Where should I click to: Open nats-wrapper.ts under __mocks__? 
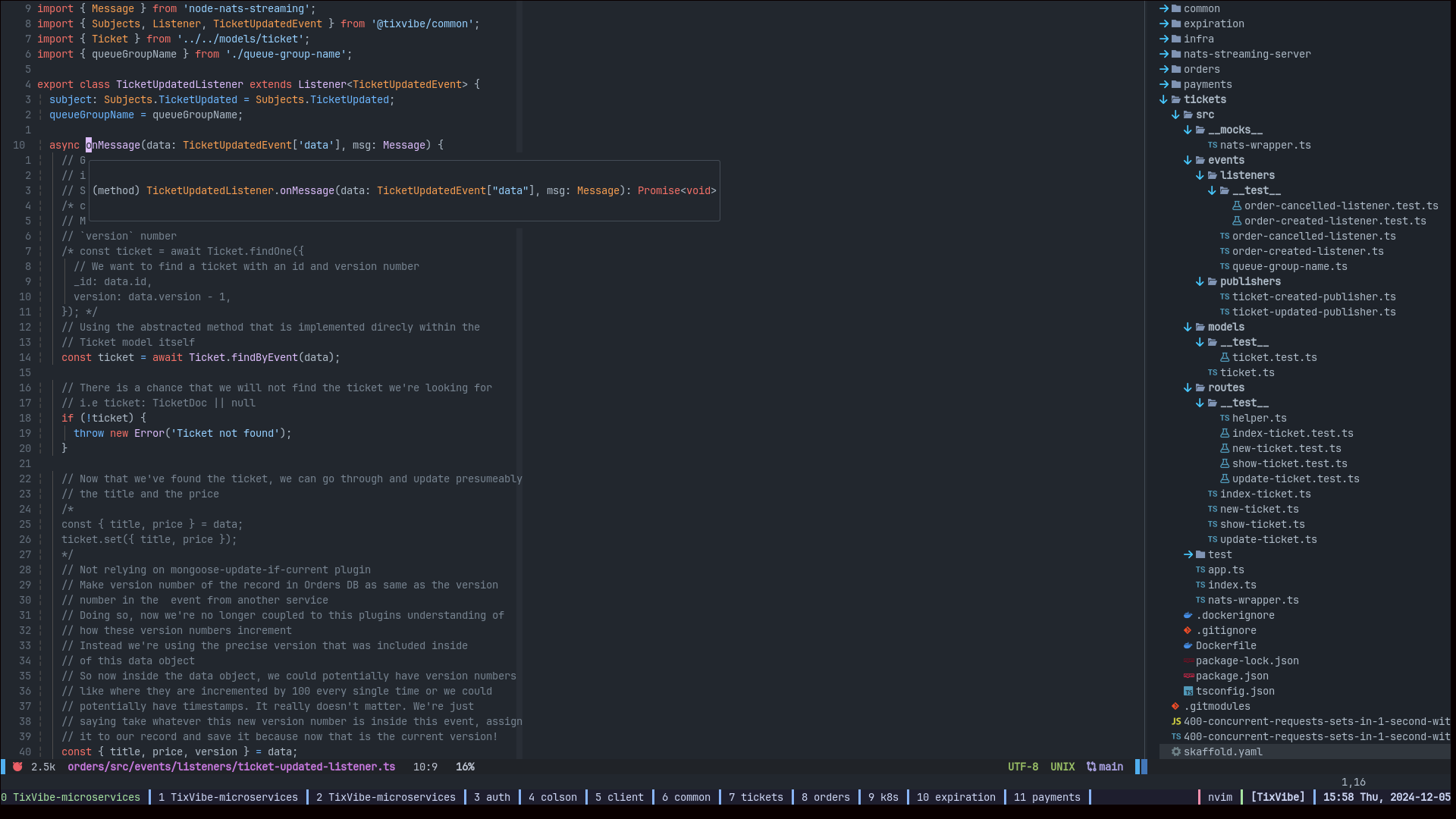tap(1265, 145)
